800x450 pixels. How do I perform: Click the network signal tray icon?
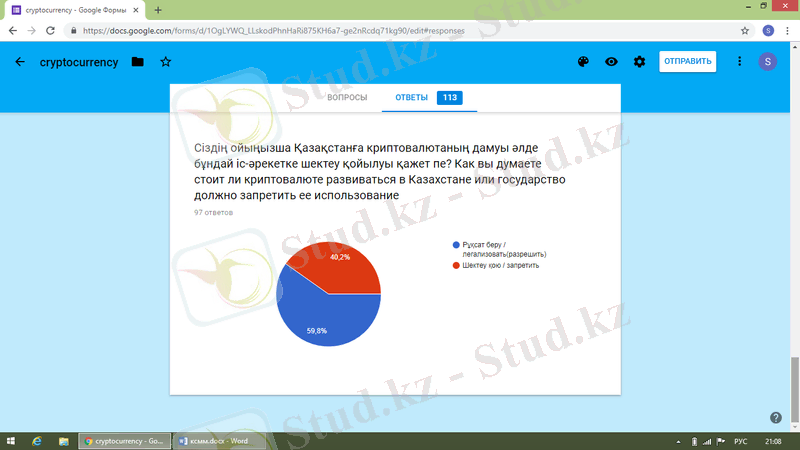[707, 442]
